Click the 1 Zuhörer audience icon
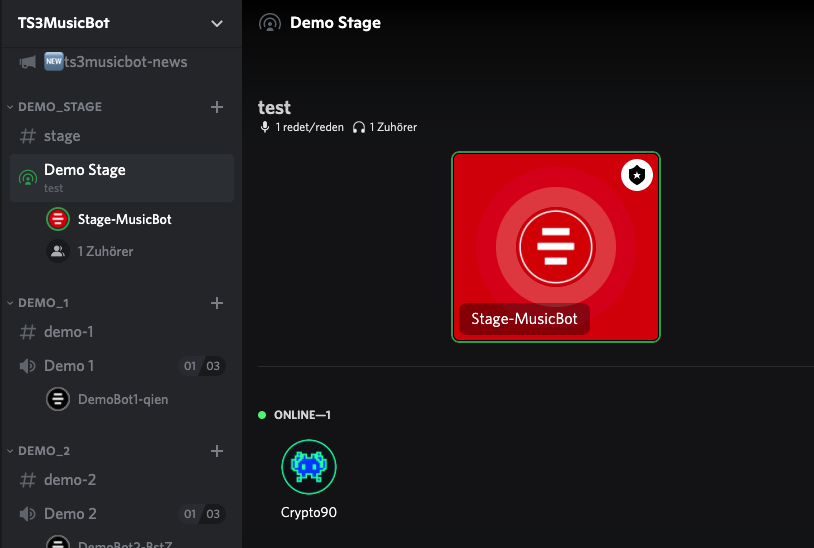Screen dimensions: 814x548 tap(58, 251)
